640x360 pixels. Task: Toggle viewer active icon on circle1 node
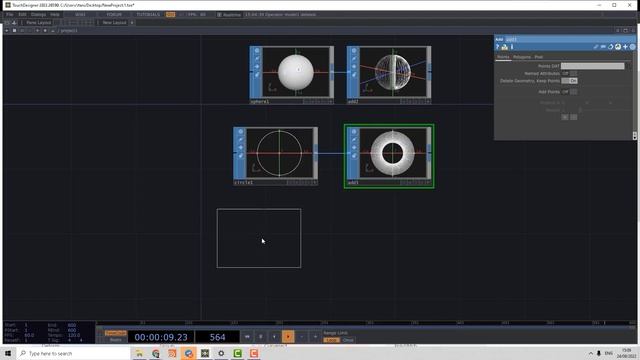tap(240, 132)
